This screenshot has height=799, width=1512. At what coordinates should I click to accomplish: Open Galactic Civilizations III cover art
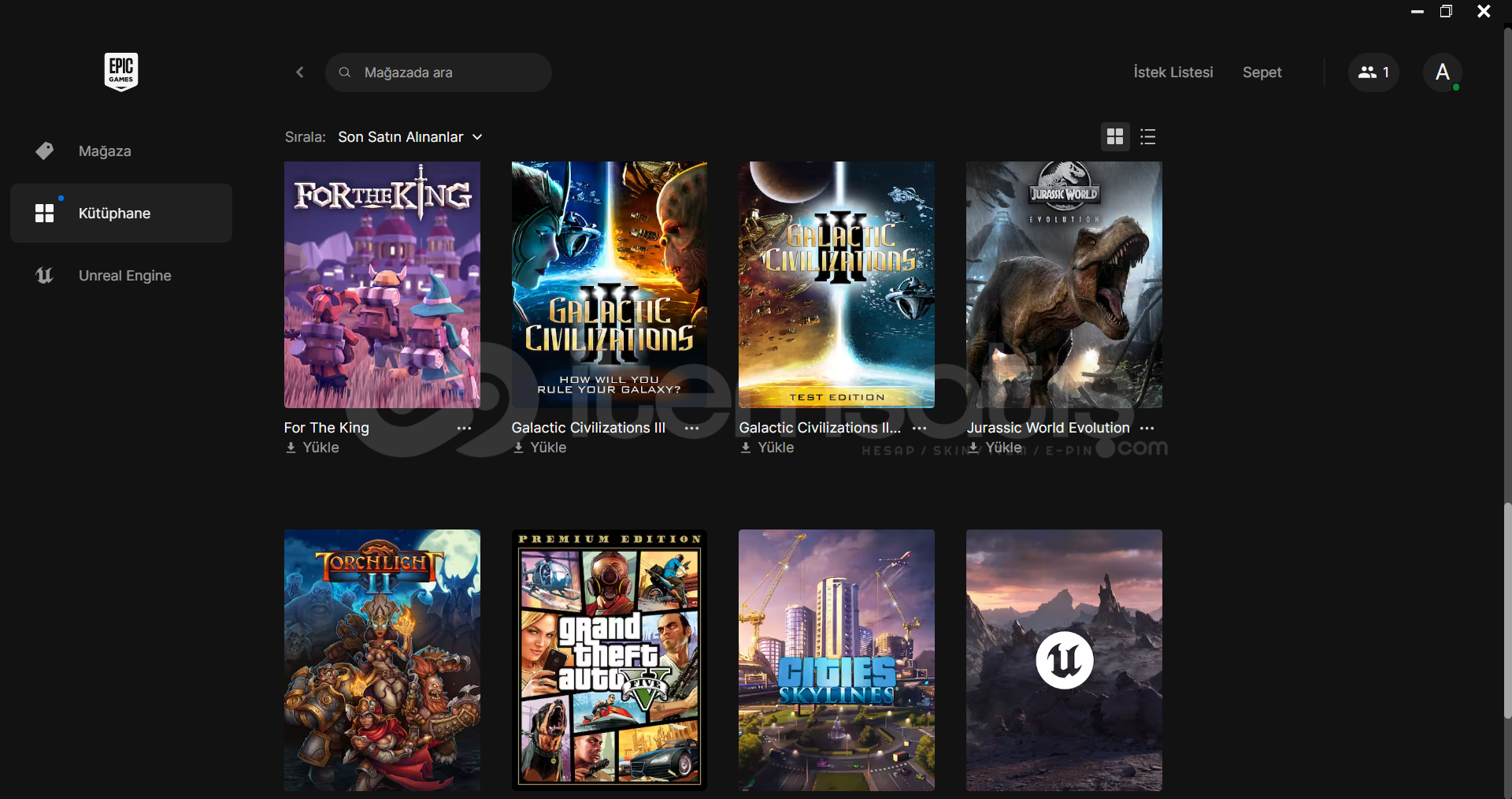[610, 284]
